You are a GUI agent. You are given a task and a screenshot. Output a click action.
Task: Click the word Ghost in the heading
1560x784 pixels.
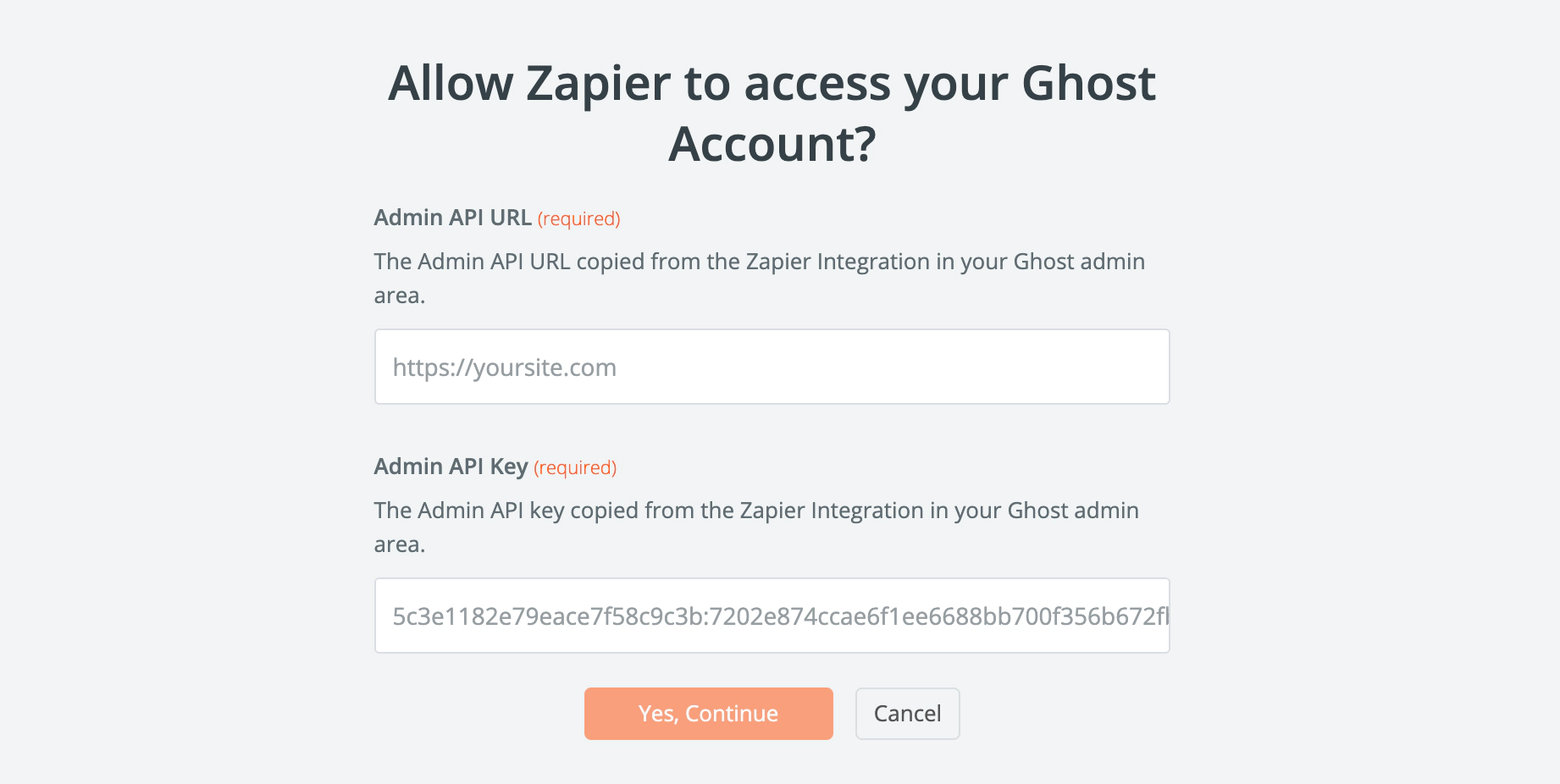tap(1088, 84)
